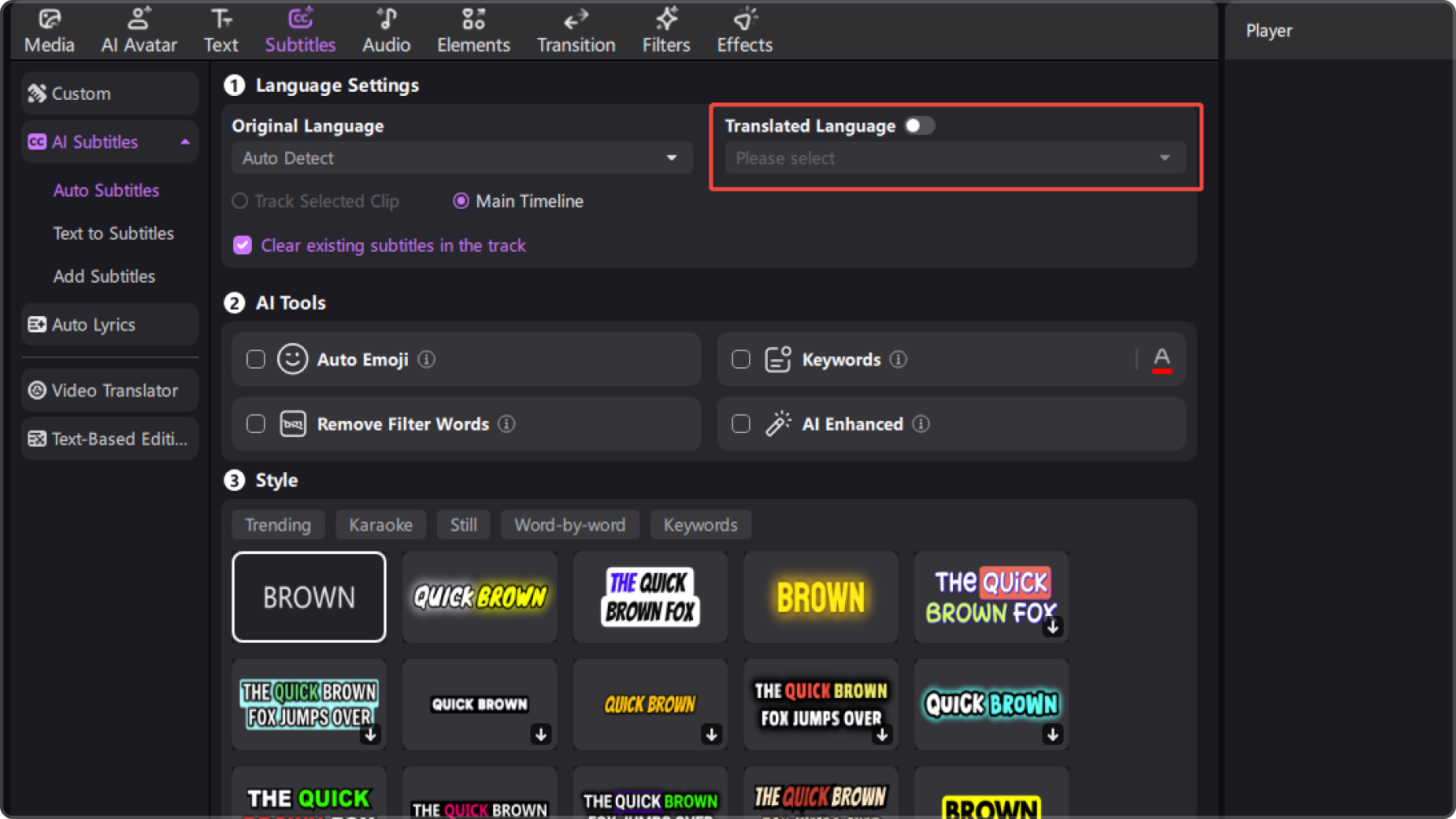Enable the AI Enhanced checkbox
The width and height of the screenshot is (1456, 819).
741,424
